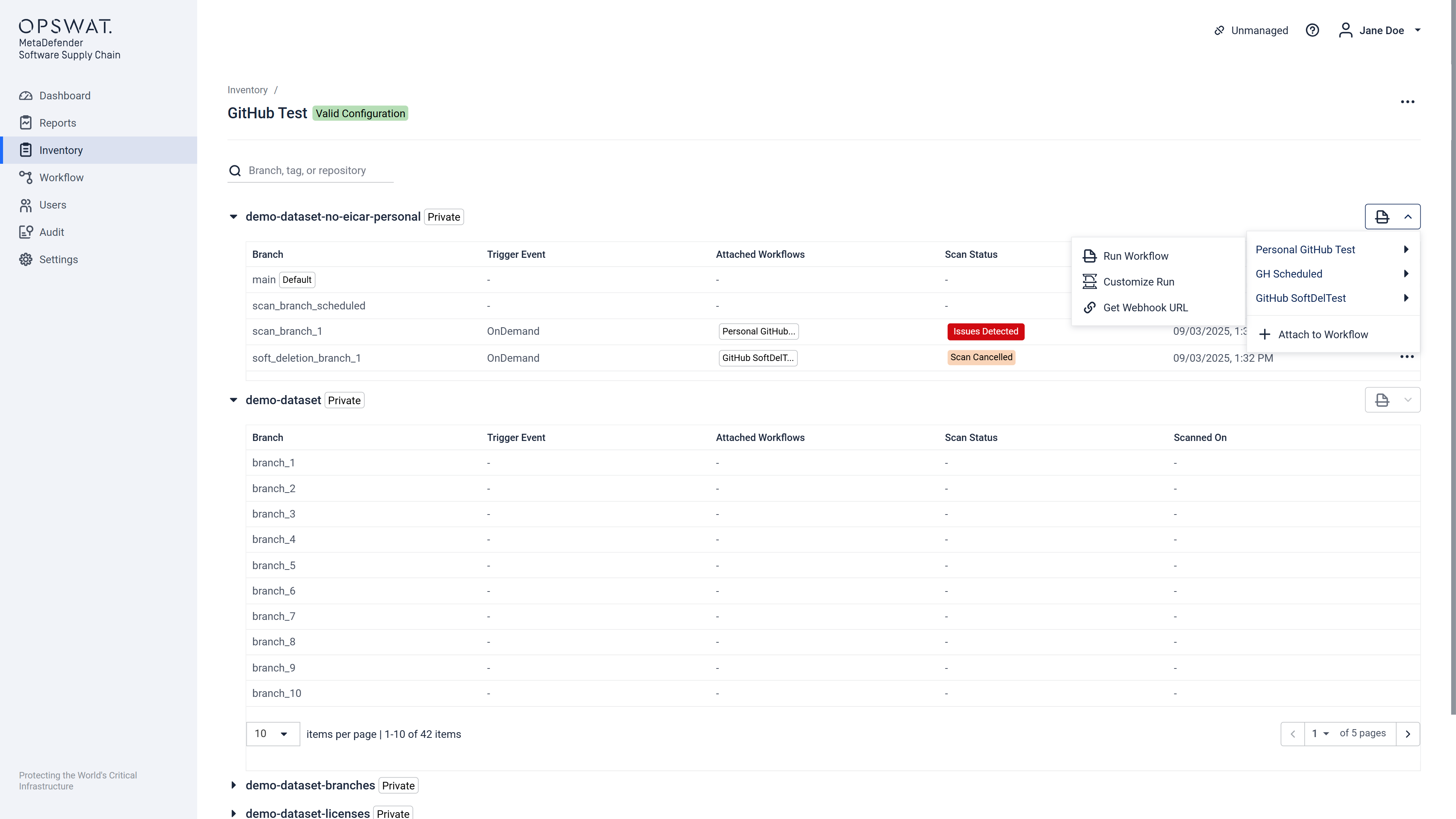Open the page-level three-dot menu
The image size is (1456, 819).
coord(1407,102)
